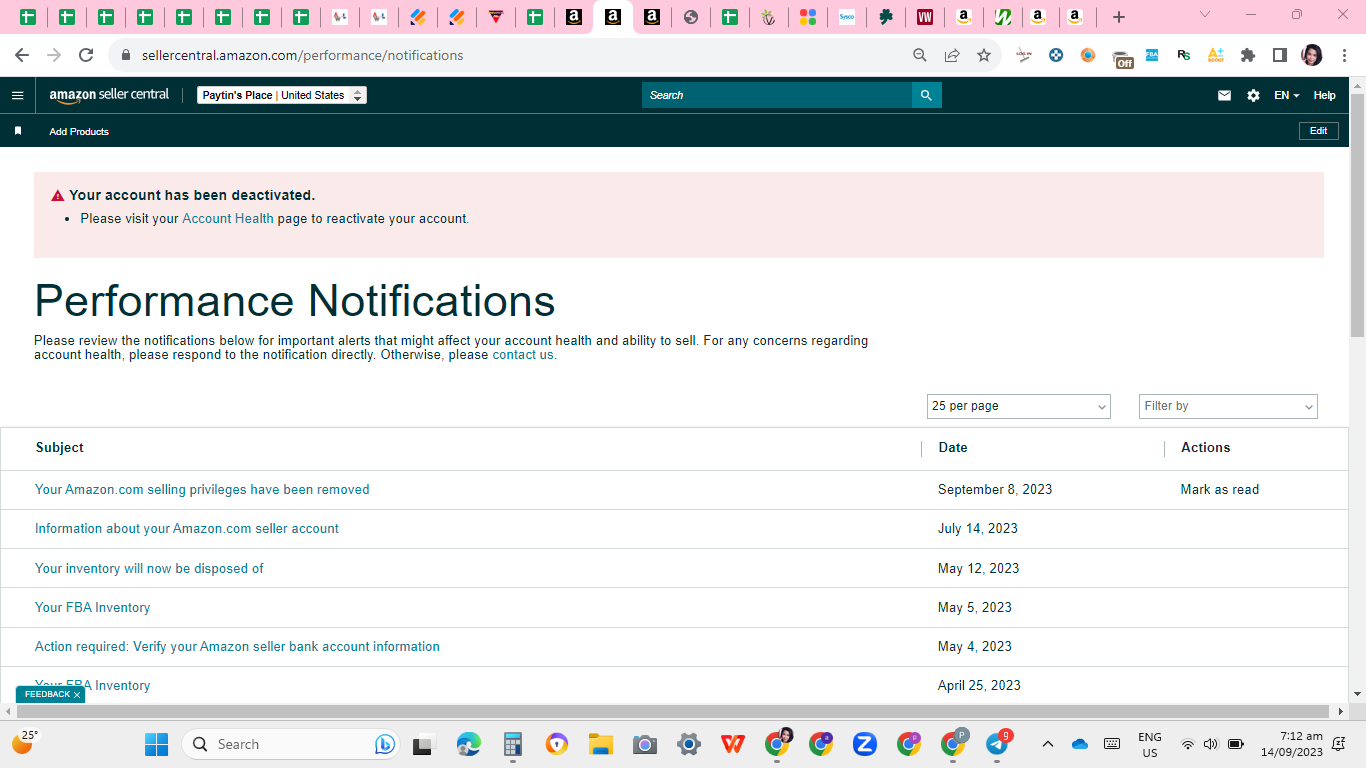Click the horizontal scrollbar at the page bottom
This screenshot has width=1366, height=768.
[x=674, y=711]
